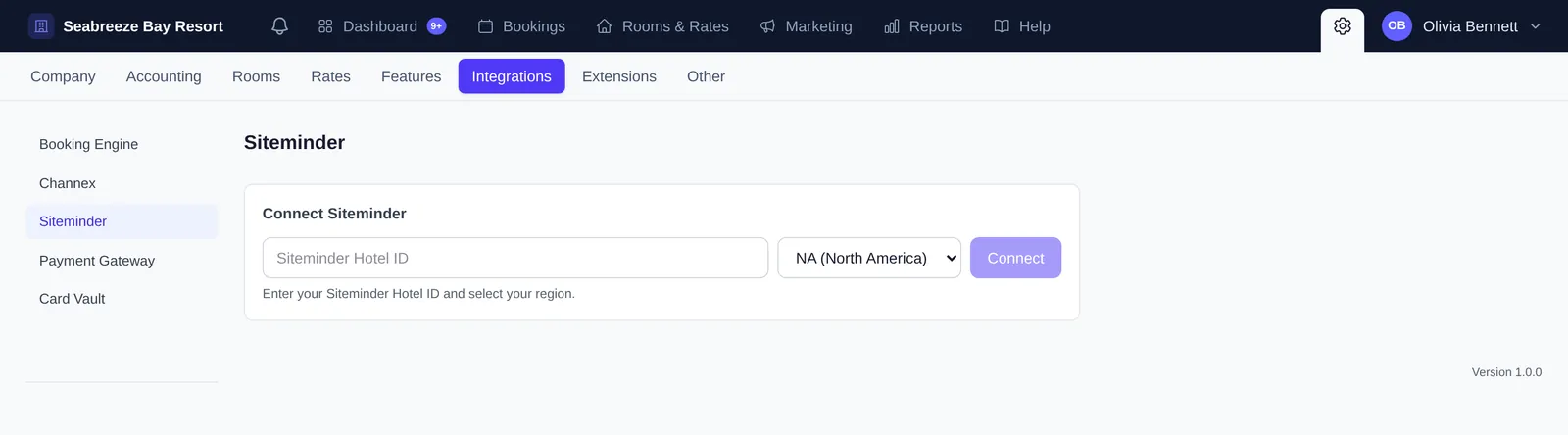Viewport: 1568px width, 435px height.
Task: Open the Bookings menu
Action: pyautogui.click(x=521, y=26)
